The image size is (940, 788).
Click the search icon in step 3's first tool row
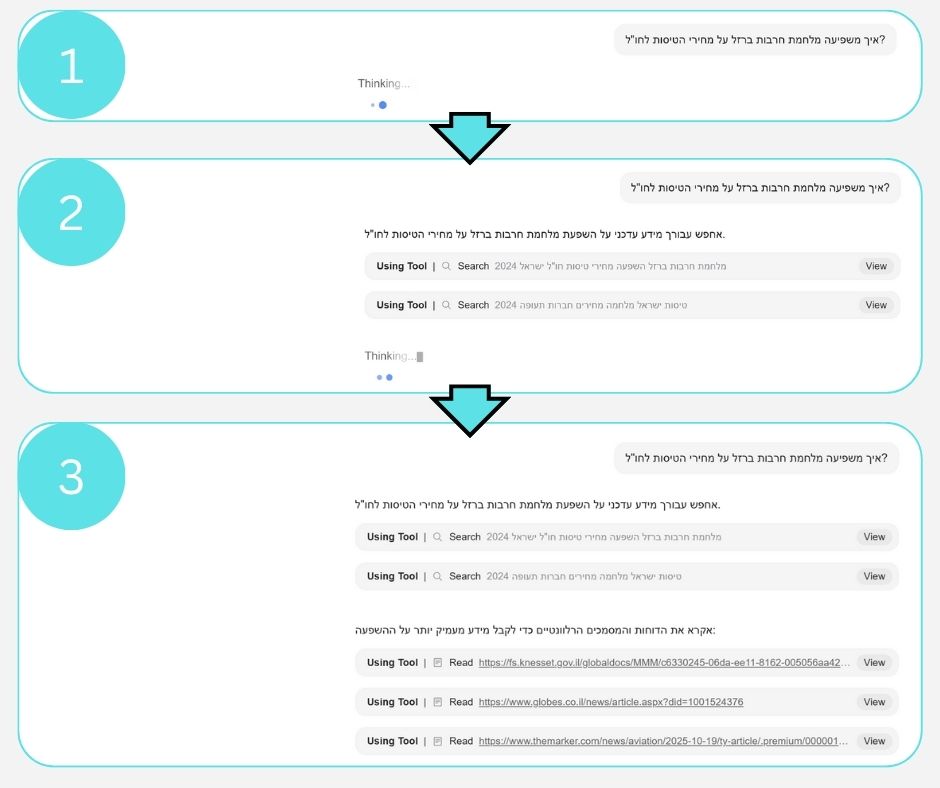pos(437,538)
